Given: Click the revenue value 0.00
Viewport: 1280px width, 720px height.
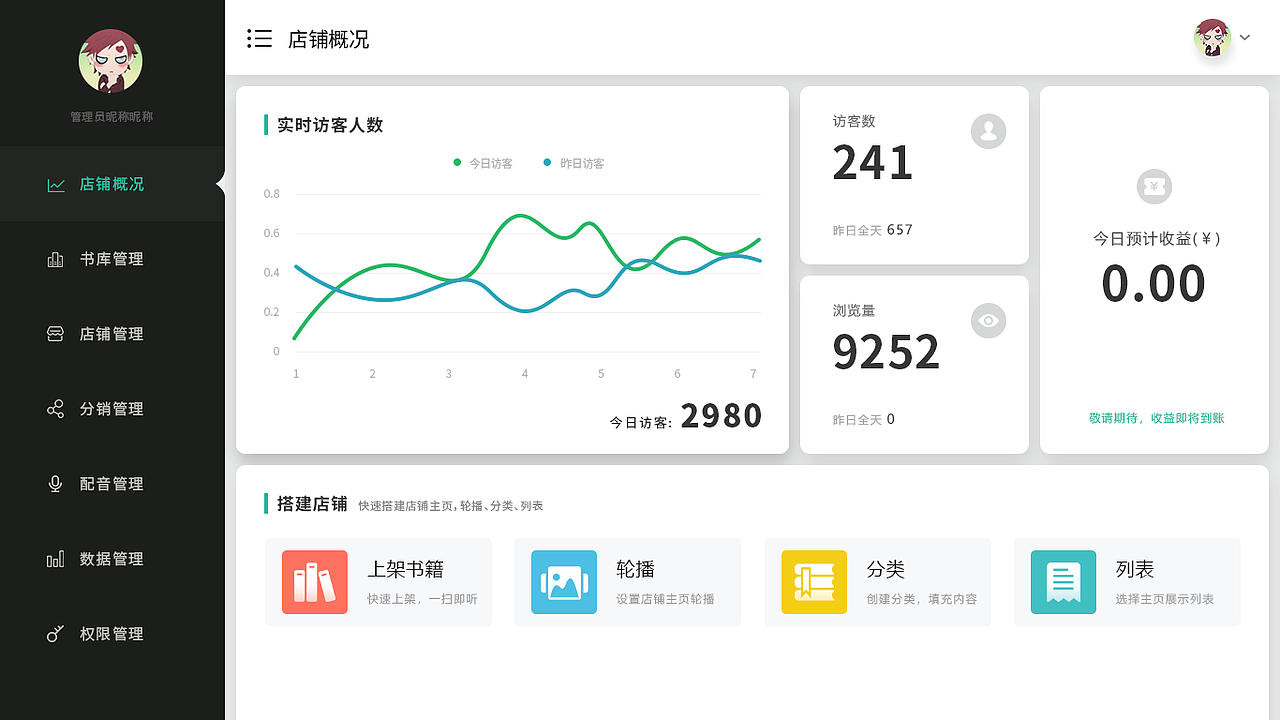Looking at the screenshot, I should pyautogui.click(x=1154, y=284).
